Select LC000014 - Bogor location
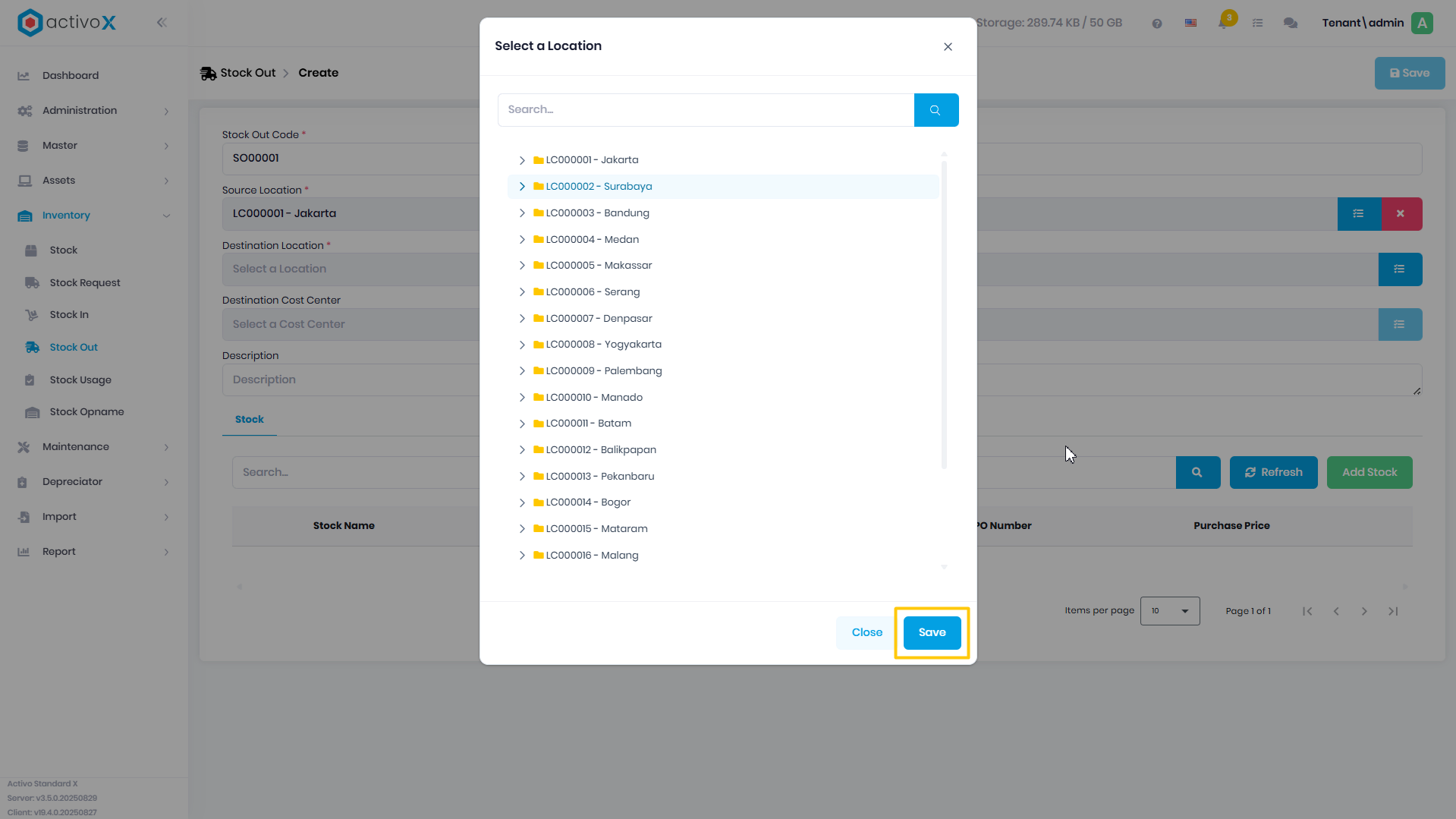1456x819 pixels. click(x=588, y=502)
